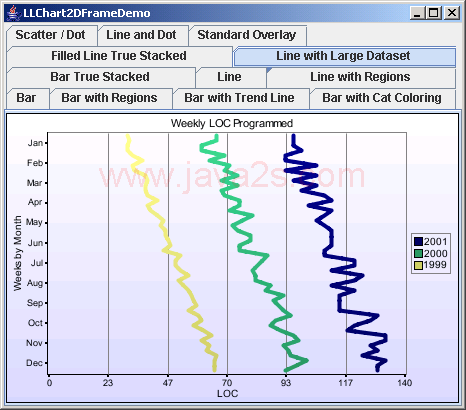Switch to Bar with Trend Line tab
Viewport: 466px width, 410px height.
pyautogui.click(x=240, y=98)
